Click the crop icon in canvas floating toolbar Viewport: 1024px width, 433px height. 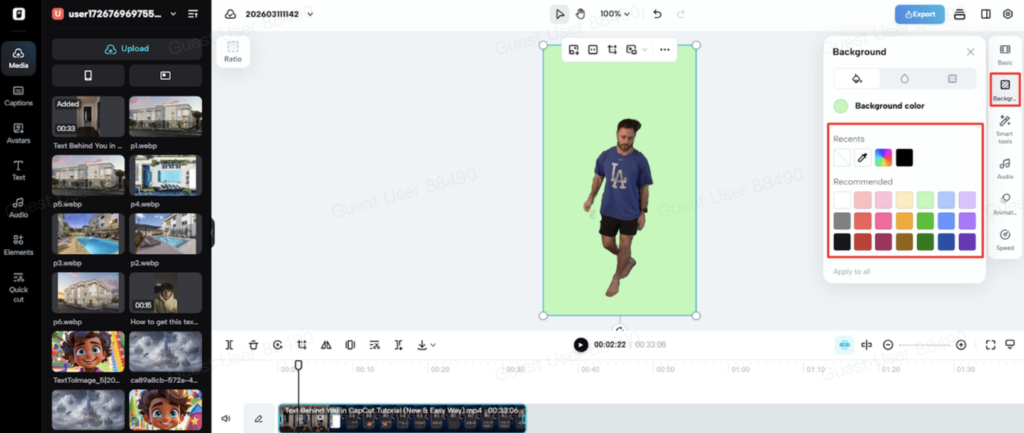click(611, 49)
